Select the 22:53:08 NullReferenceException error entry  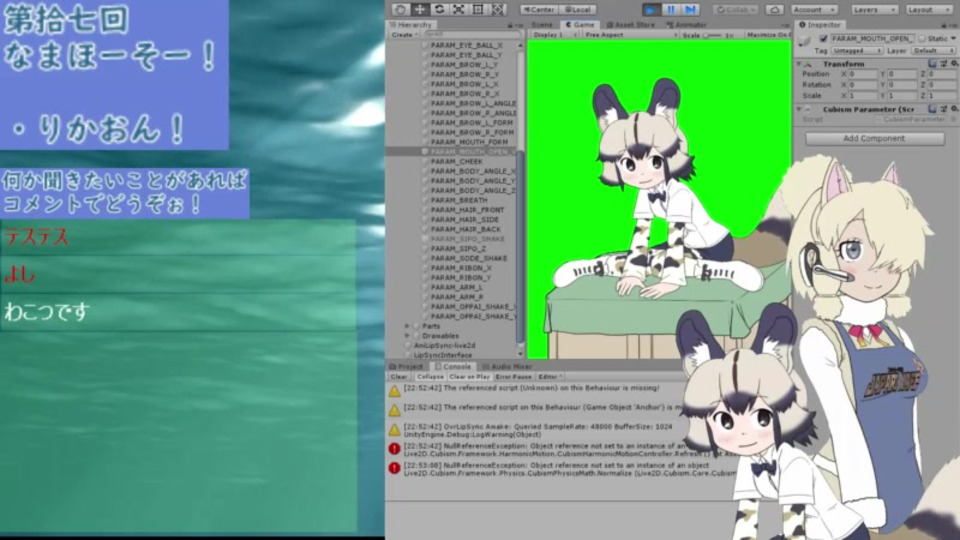point(560,469)
